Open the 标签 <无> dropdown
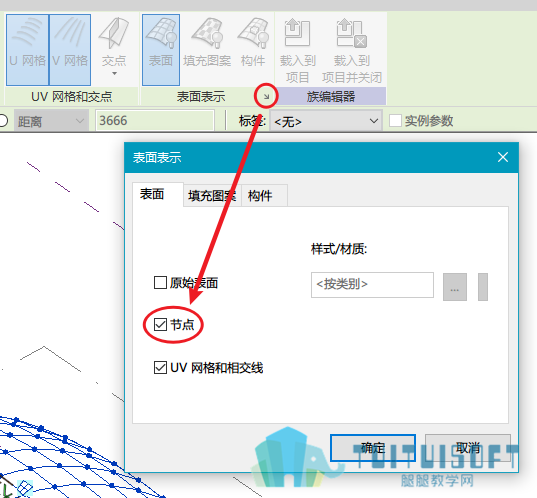The height and width of the screenshot is (498, 537). click(x=326, y=121)
